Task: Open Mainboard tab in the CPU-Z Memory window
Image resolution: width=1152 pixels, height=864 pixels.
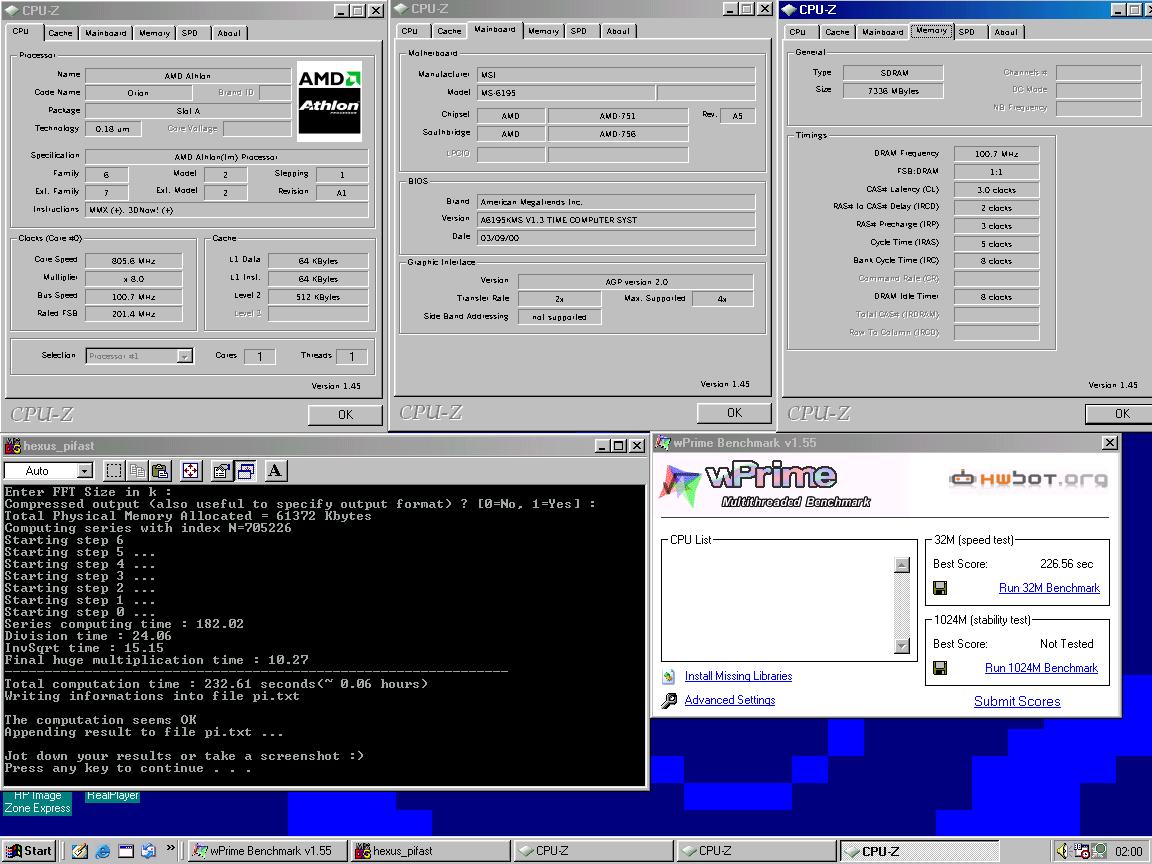Action: pyautogui.click(x=882, y=32)
